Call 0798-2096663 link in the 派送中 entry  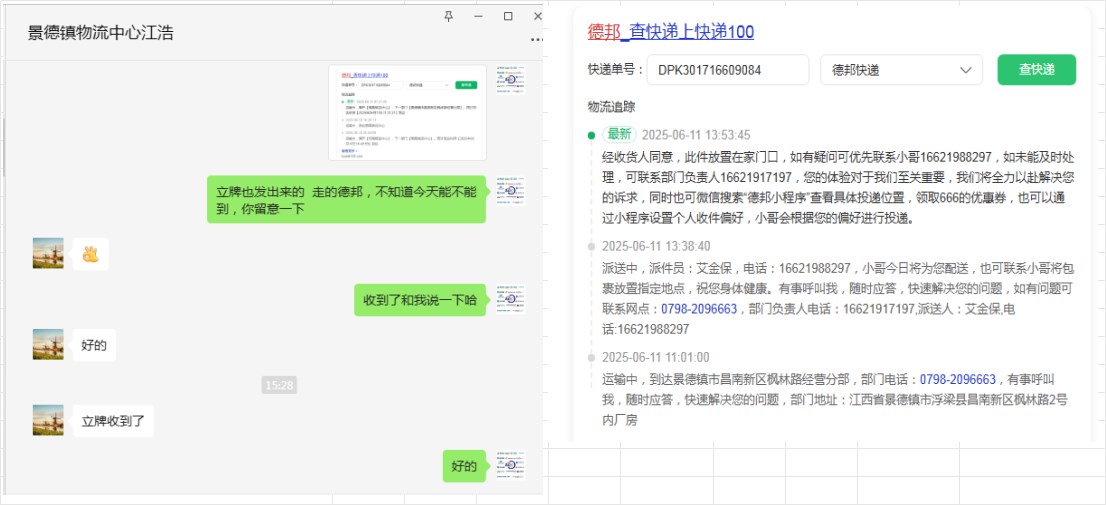click(x=699, y=309)
